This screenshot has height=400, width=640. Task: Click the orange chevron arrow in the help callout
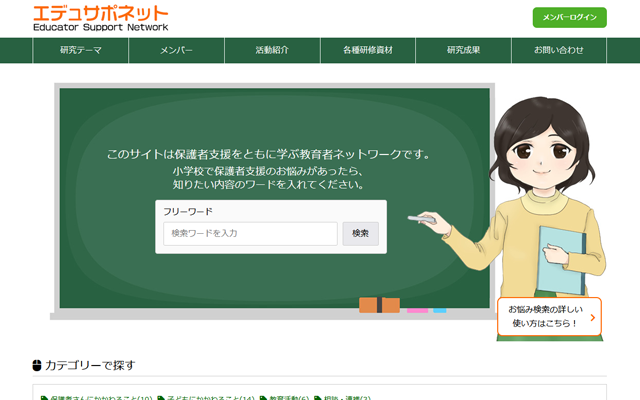click(592, 318)
